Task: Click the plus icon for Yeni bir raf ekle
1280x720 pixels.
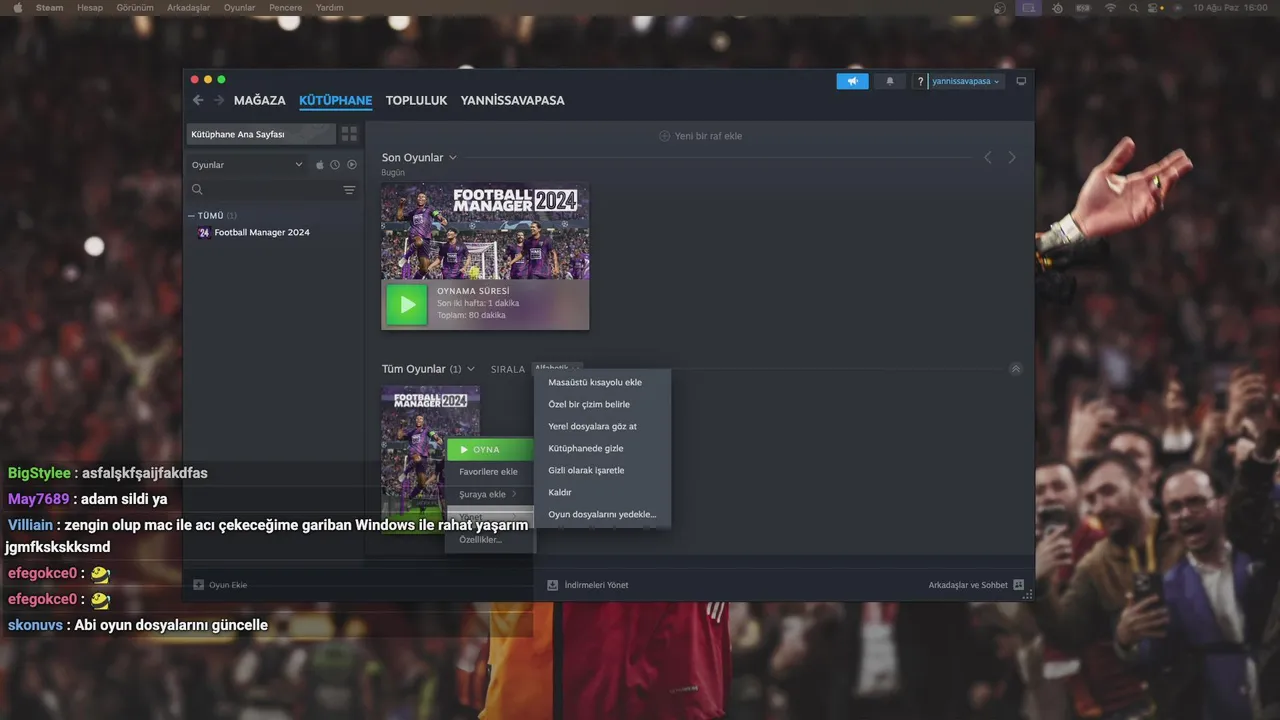Action: pos(664,136)
